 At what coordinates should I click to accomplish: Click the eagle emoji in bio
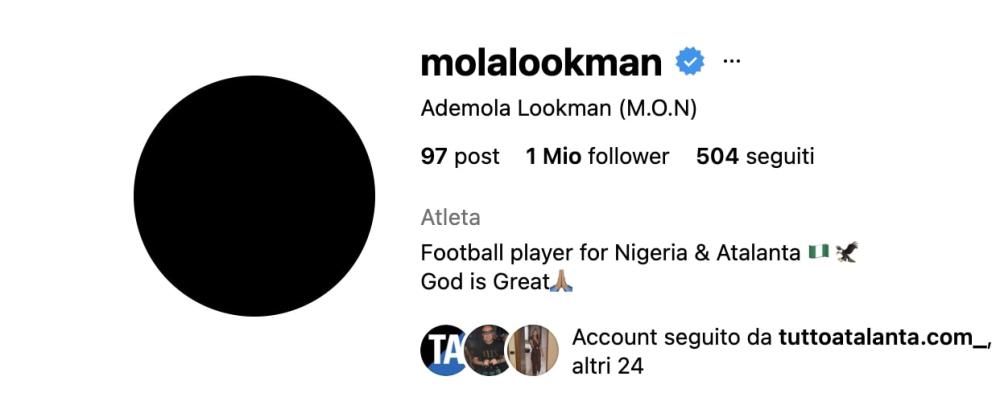(846, 254)
